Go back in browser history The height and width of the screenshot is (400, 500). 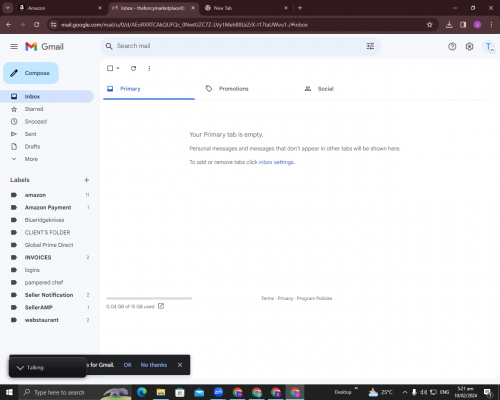9,25
